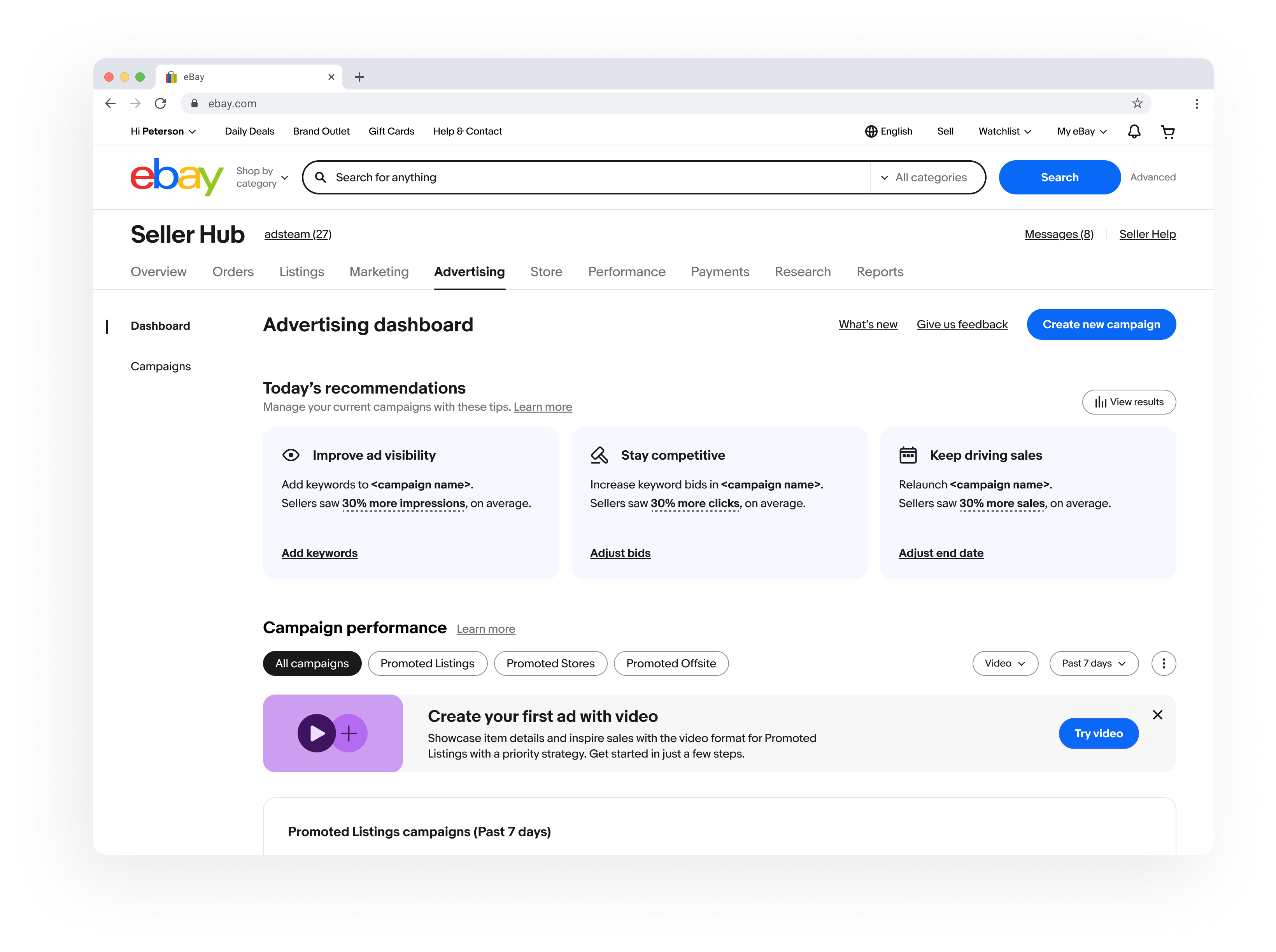
Task: Open the notifications bell icon
Action: [1134, 131]
